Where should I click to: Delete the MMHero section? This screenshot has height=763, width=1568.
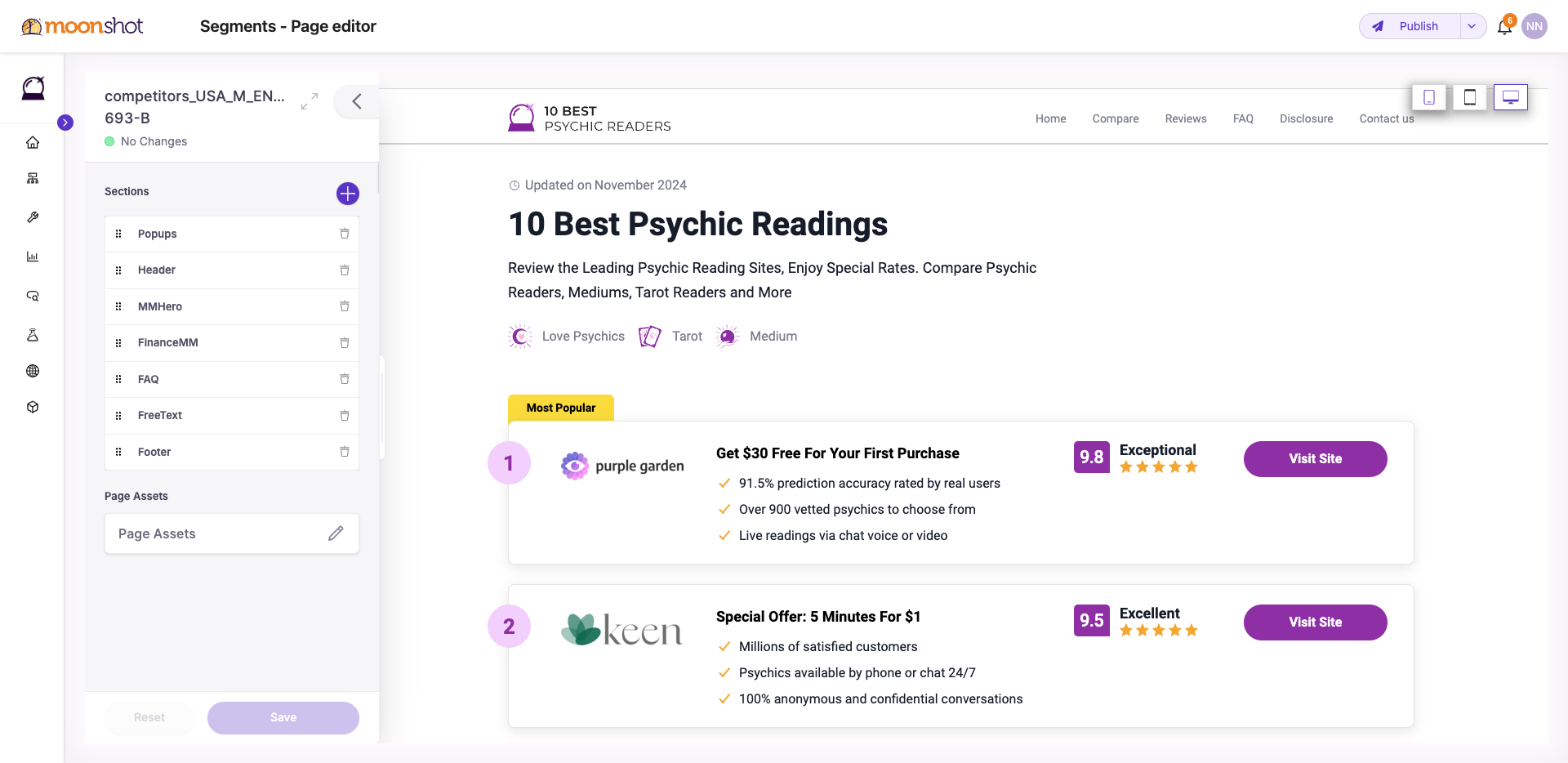(345, 306)
